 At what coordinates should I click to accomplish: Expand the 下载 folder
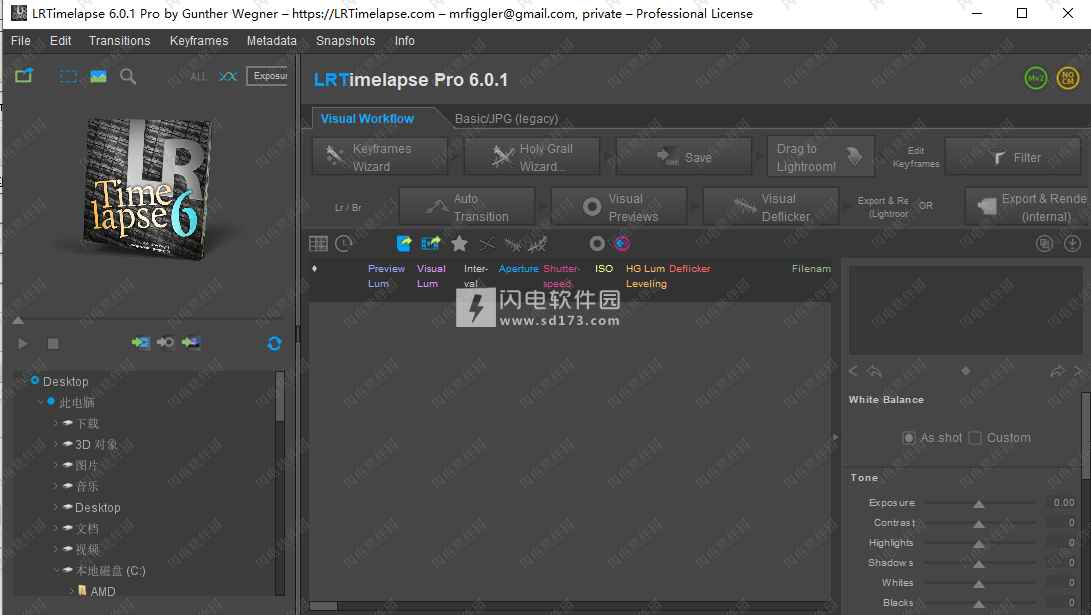[56, 423]
